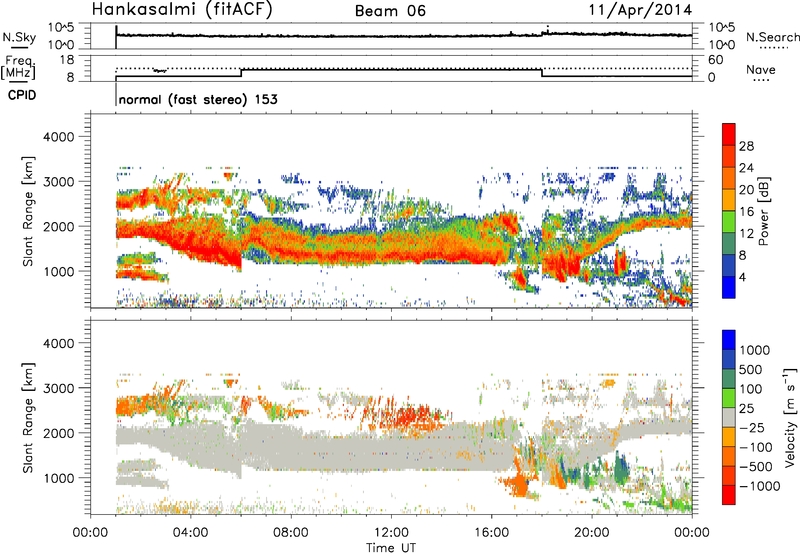The width and height of the screenshot is (800, 554).
Task: Click the '04:00' time tick label
Action: coord(191,533)
